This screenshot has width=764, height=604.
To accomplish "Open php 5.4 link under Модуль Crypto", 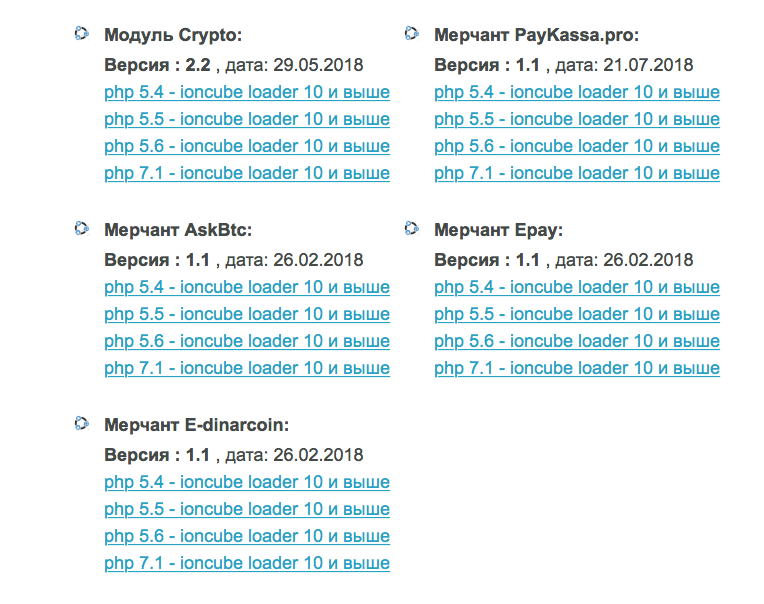I will 247,92.
